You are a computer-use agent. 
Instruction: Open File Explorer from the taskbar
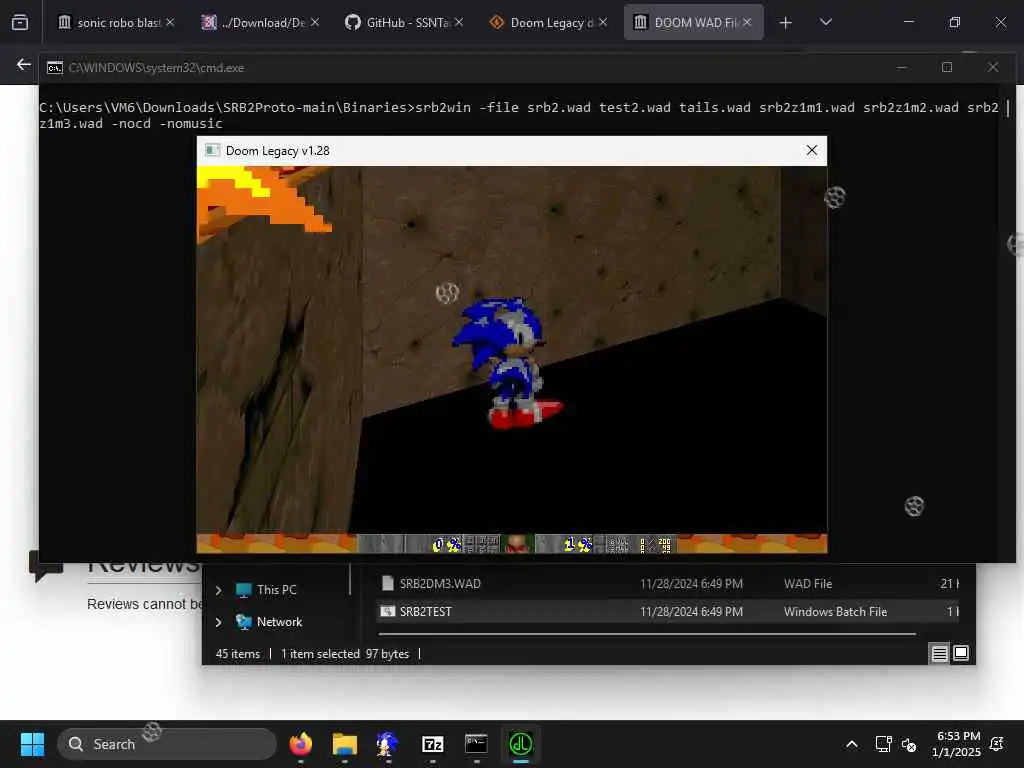(344, 744)
